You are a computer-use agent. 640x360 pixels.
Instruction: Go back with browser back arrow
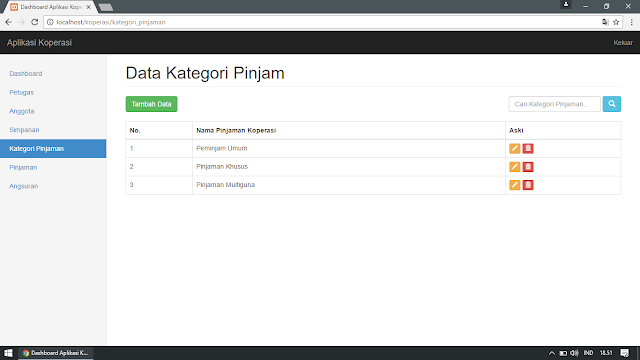[9, 22]
